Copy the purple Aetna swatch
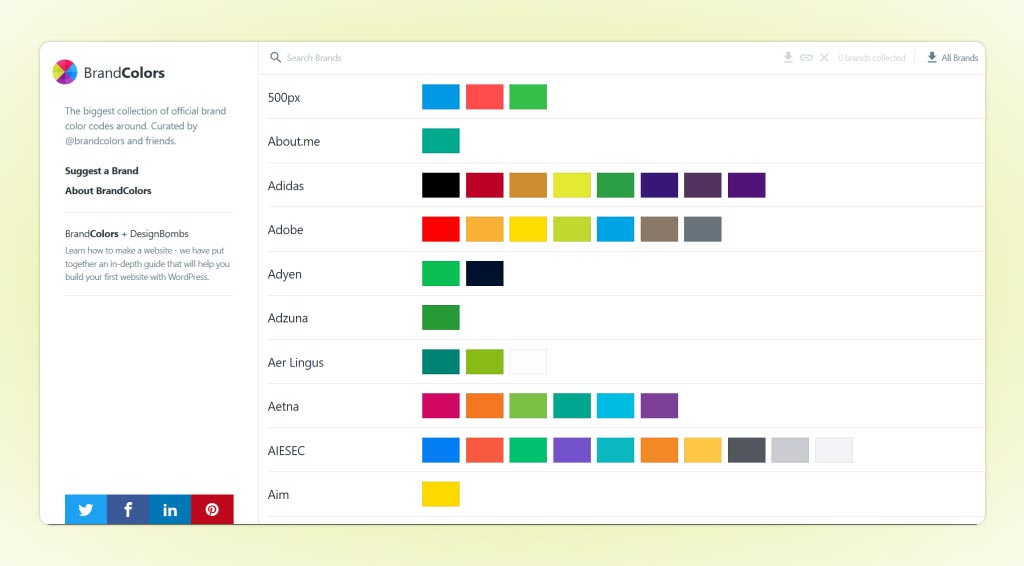1024x566 pixels. tap(659, 405)
